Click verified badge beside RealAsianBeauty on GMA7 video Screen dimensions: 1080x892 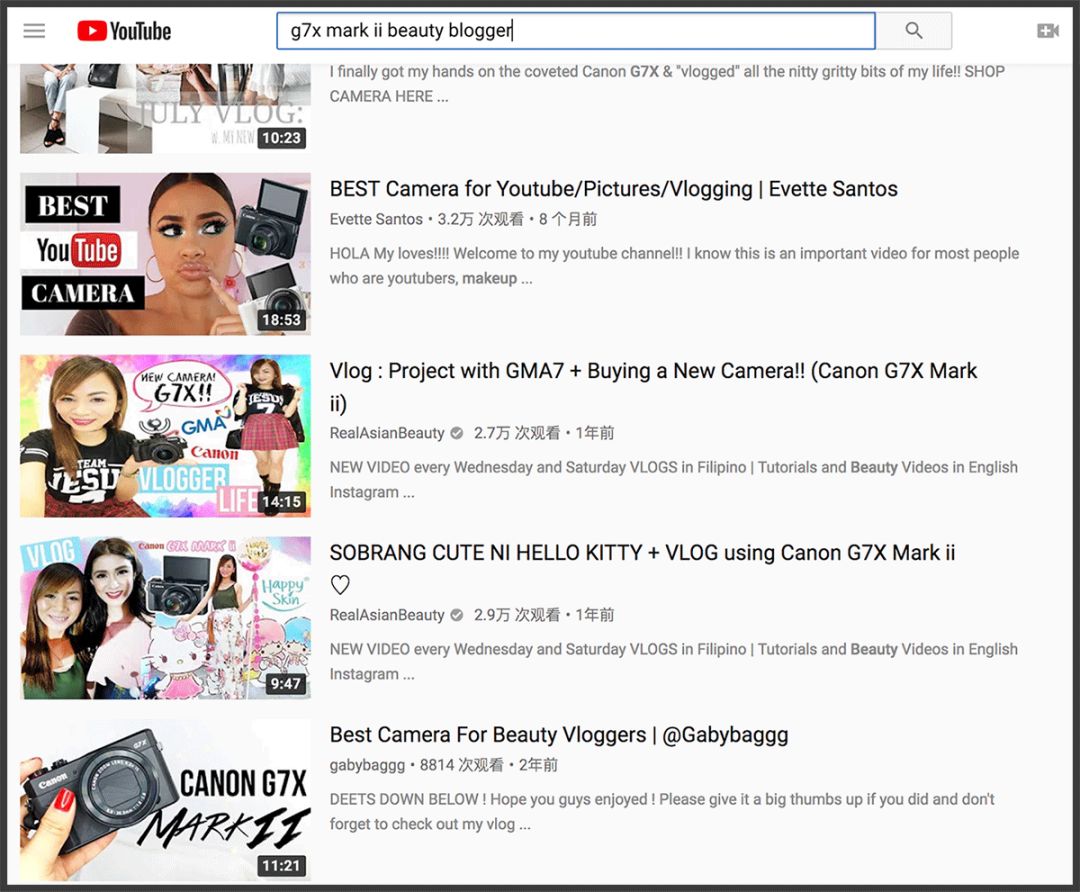click(x=456, y=433)
